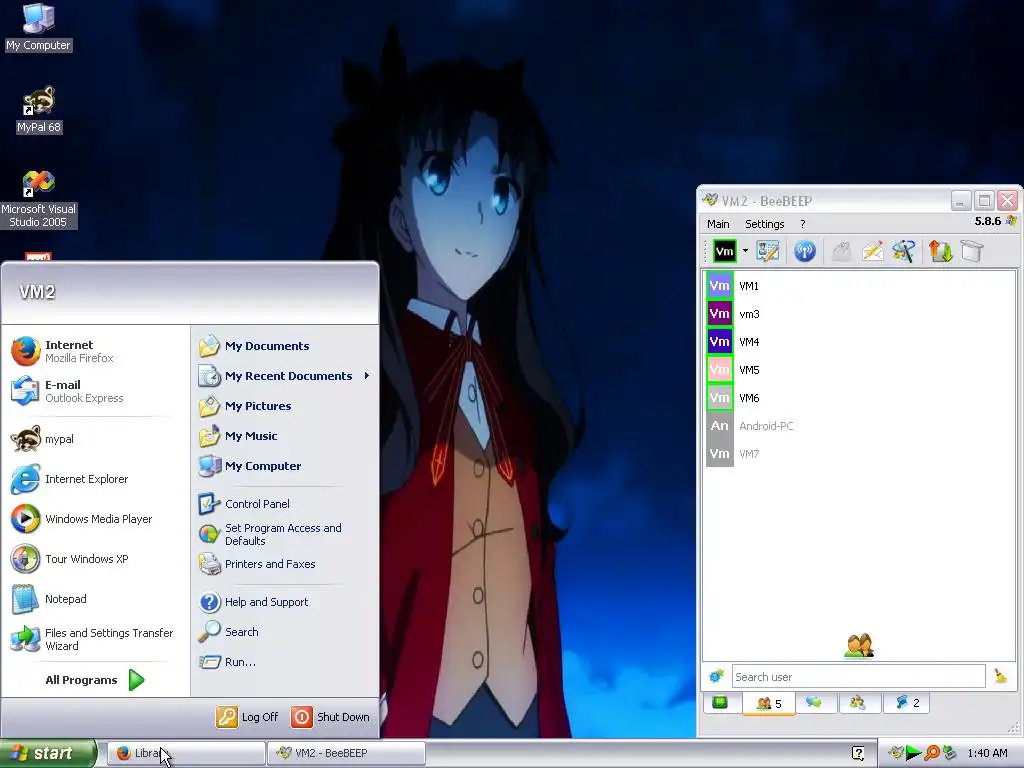Select user VM5 in BeeBEEP list
1024x768 pixels.
tap(859, 370)
